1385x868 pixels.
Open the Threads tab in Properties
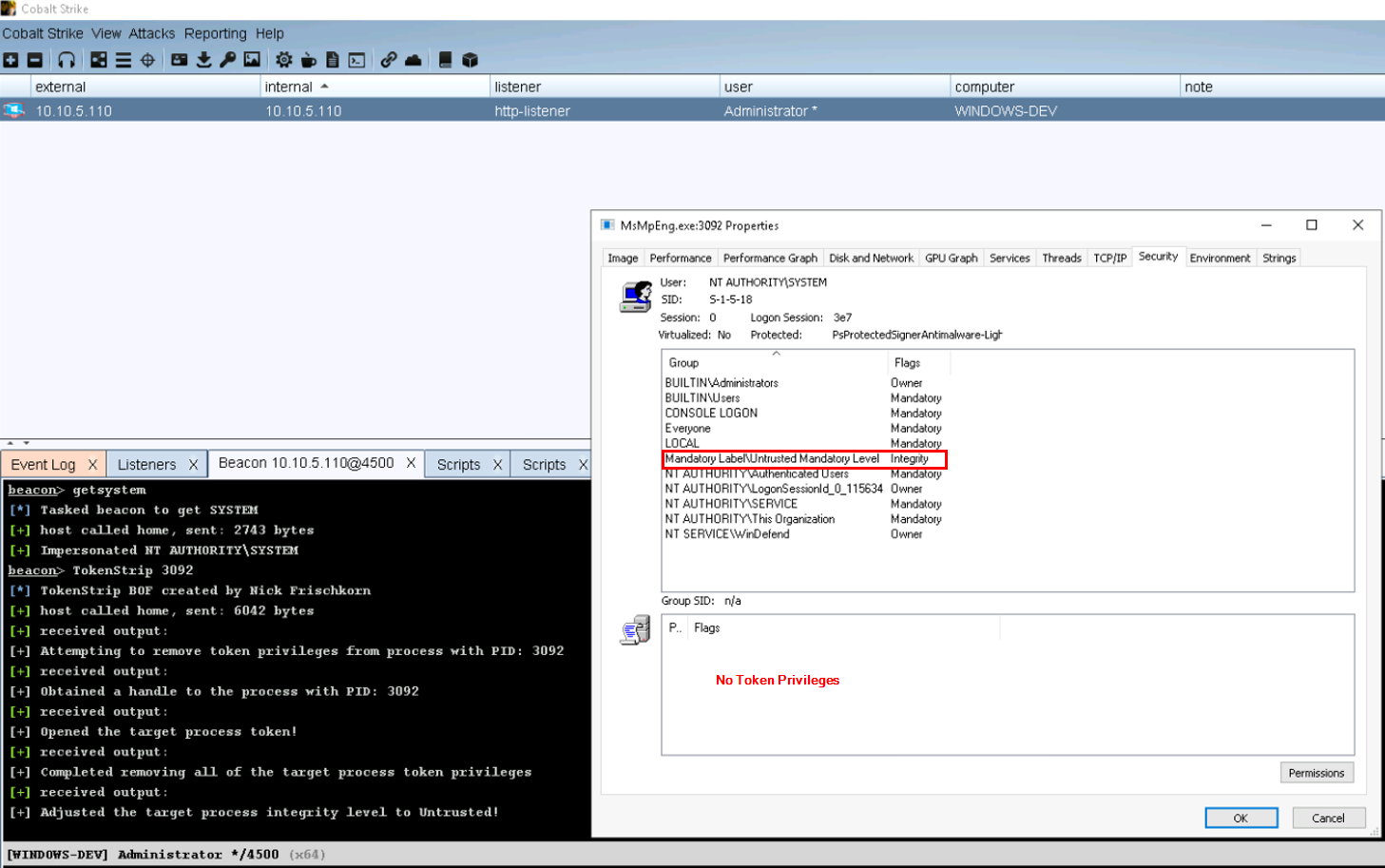(x=1061, y=258)
